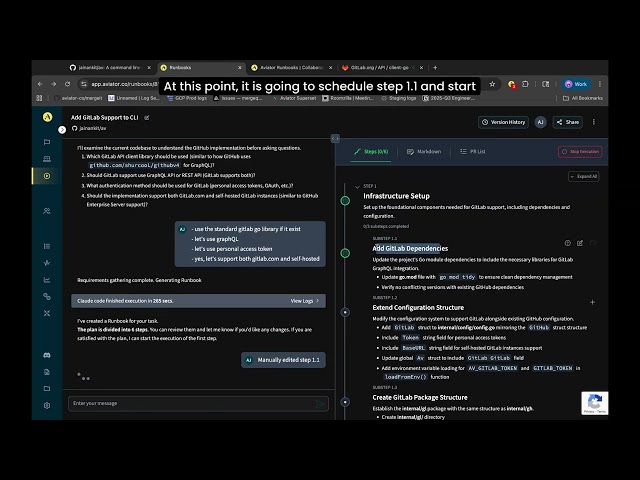Screen dimensions: 640x480
Task: Select the Create GitLab Package Structure heading
Action: pos(420,397)
